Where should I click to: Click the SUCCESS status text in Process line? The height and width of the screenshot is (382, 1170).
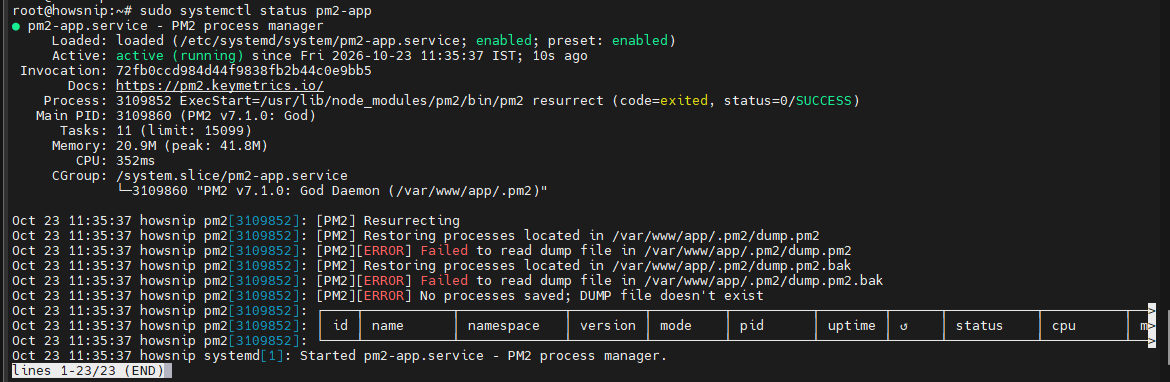point(823,101)
